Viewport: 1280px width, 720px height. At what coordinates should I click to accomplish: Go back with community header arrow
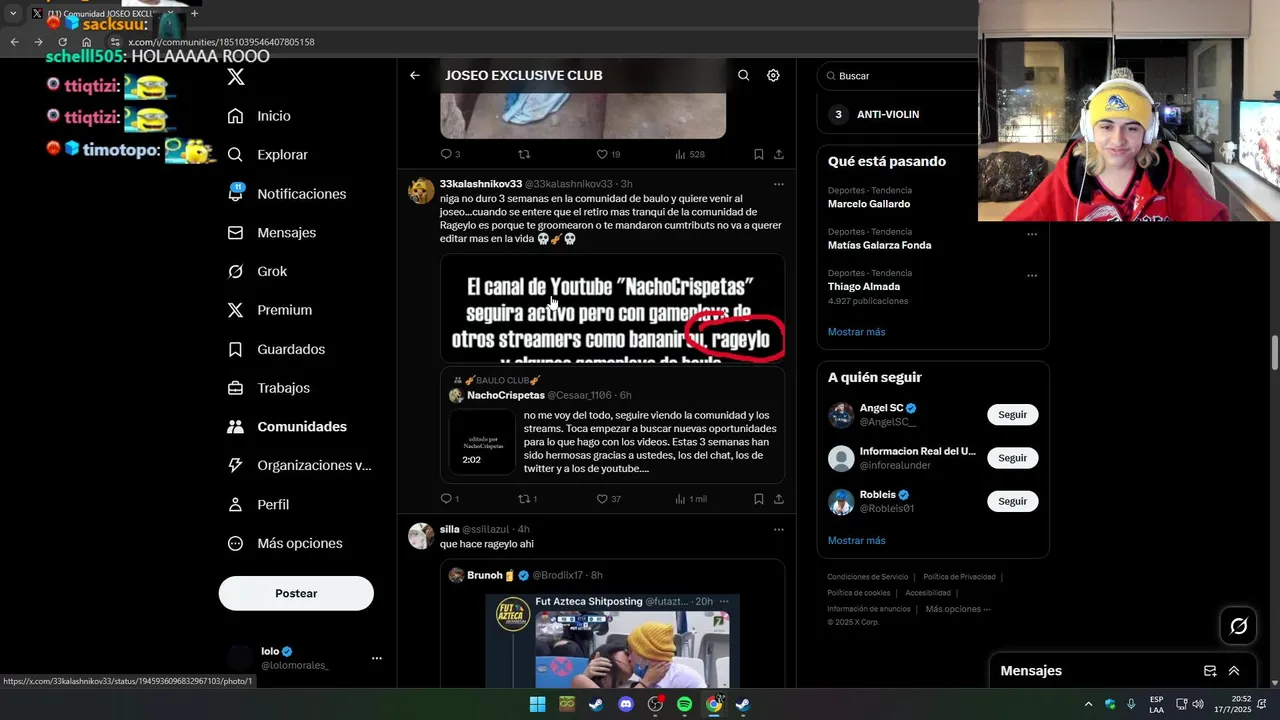click(x=415, y=75)
